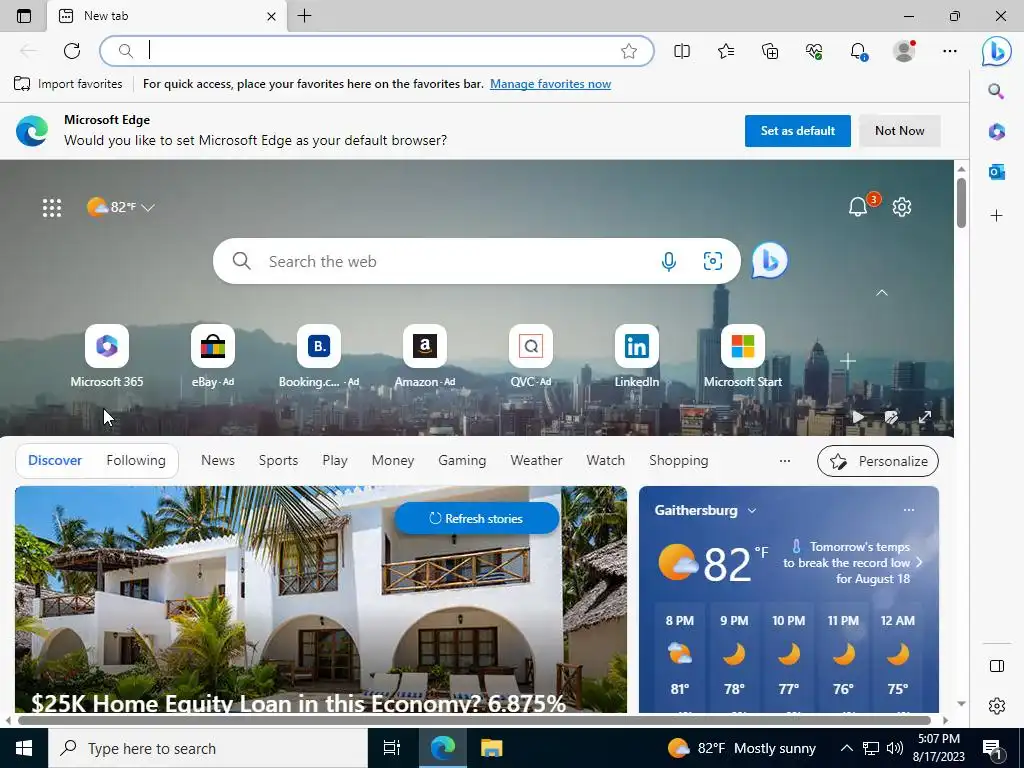Add a new quick link site
Viewport: 1024px width, 768px height.
click(848, 361)
